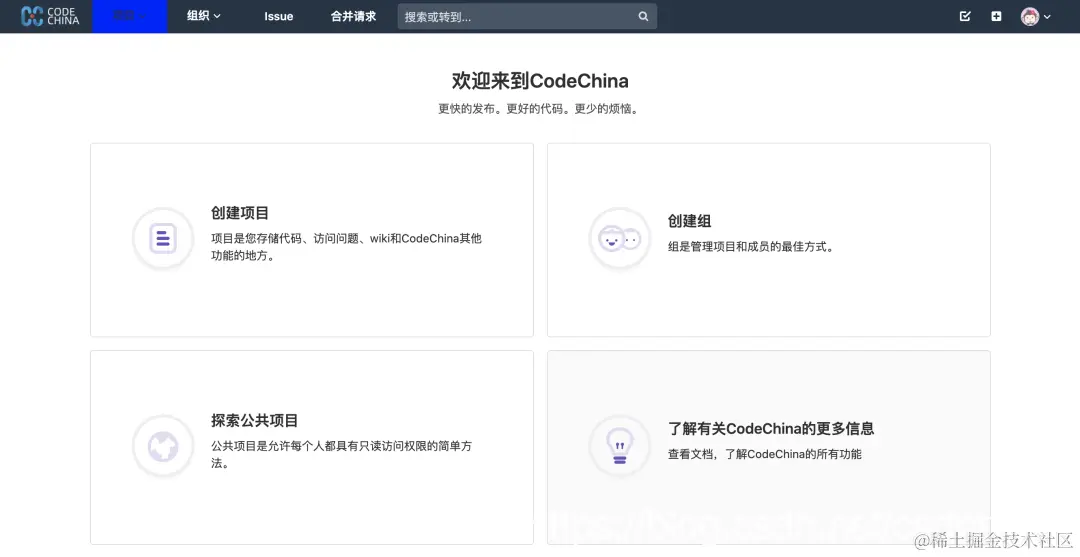Viewport: 1080px width, 557px height.
Task: Focus the 搜索或转到 search field
Action: (527, 17)
